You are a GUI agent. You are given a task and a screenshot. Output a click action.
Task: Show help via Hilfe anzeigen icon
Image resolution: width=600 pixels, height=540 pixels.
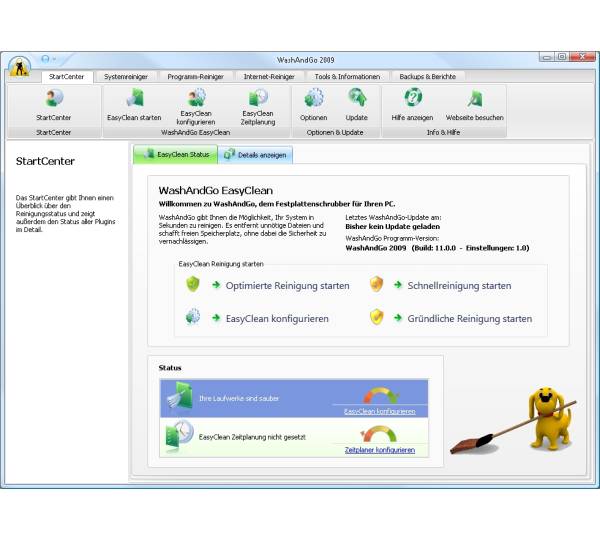click(x=412, y=99)
